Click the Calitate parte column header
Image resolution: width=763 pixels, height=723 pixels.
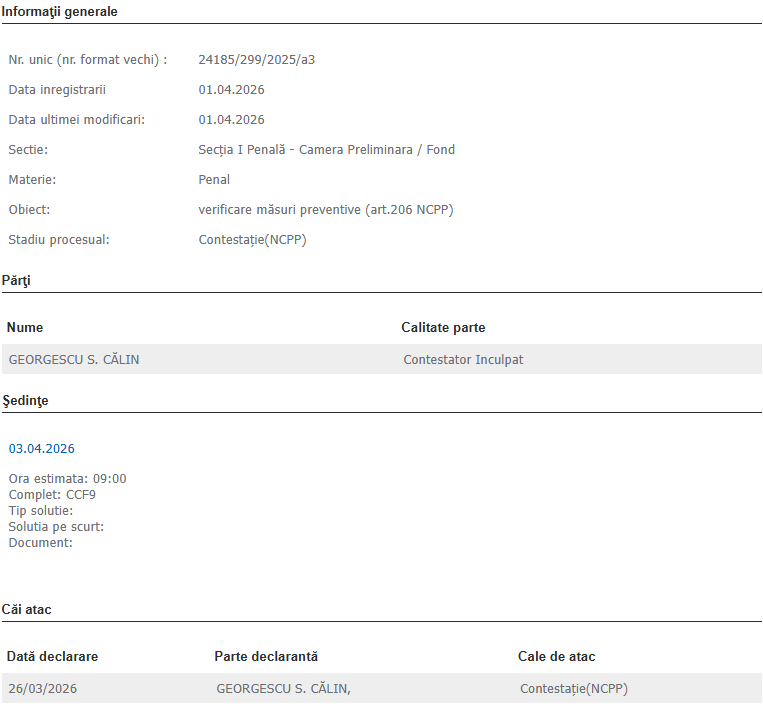pos(443,328)
